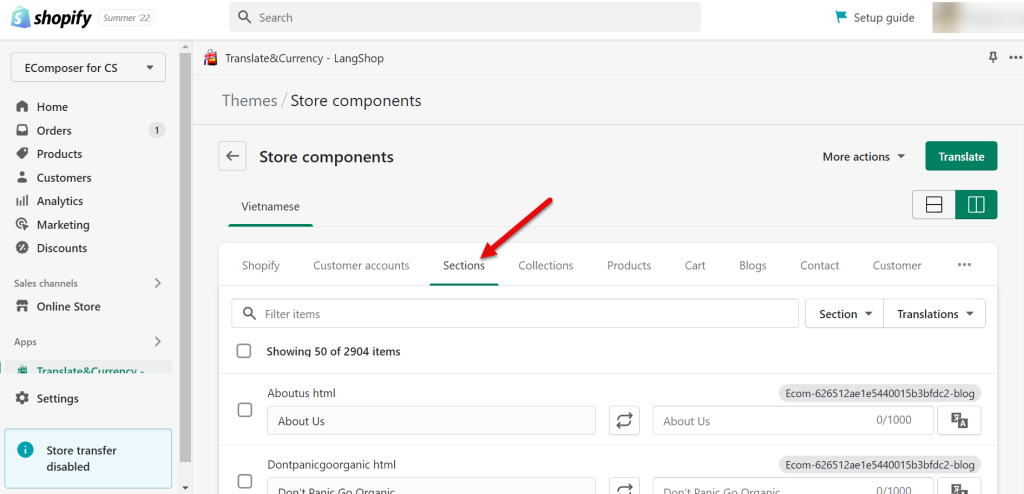This screenshot has height=494, width=1024.
Task: Click the green Translate button
Action: (961, 156)
